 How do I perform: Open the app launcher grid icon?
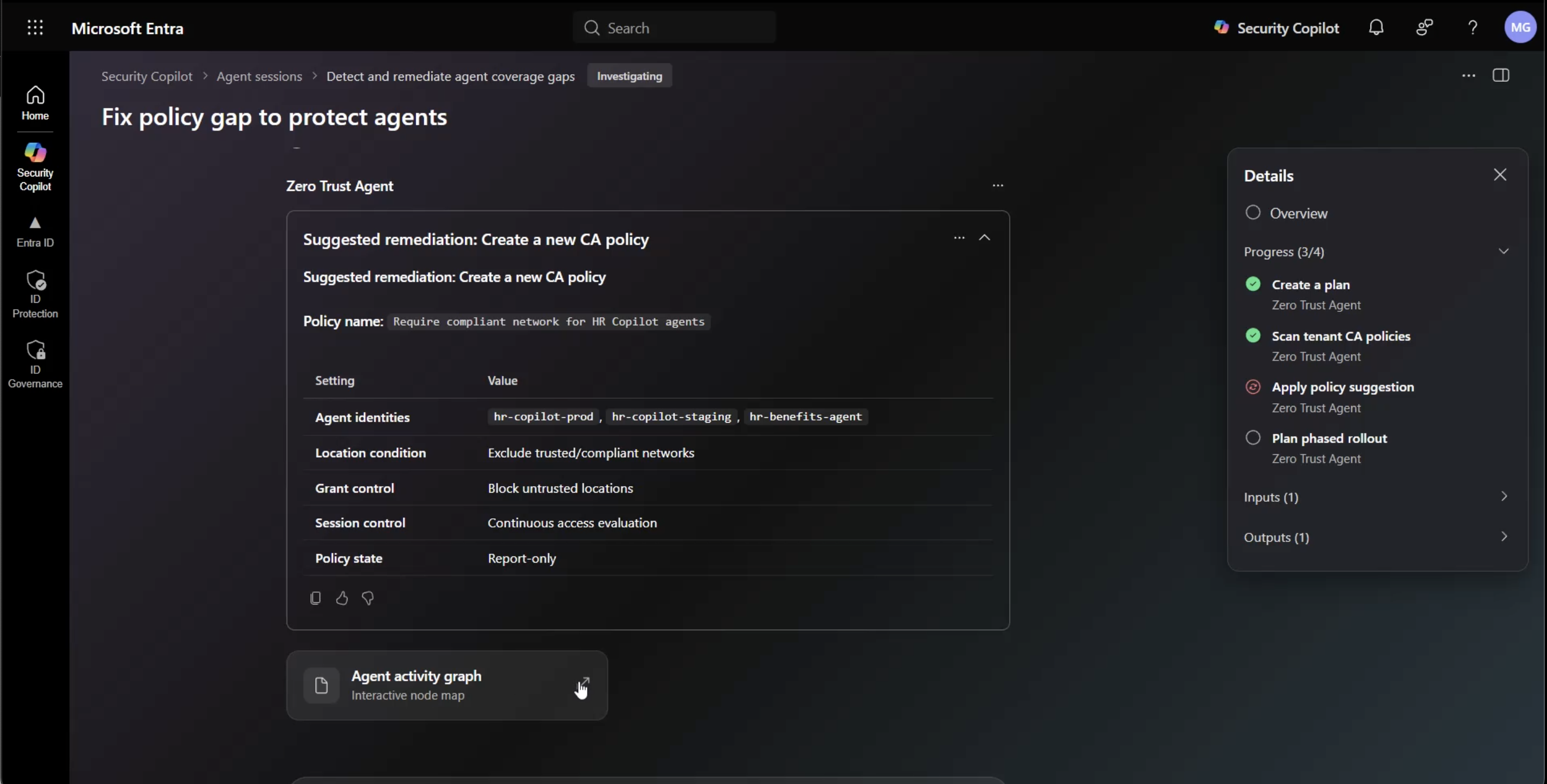click(36, 27)
